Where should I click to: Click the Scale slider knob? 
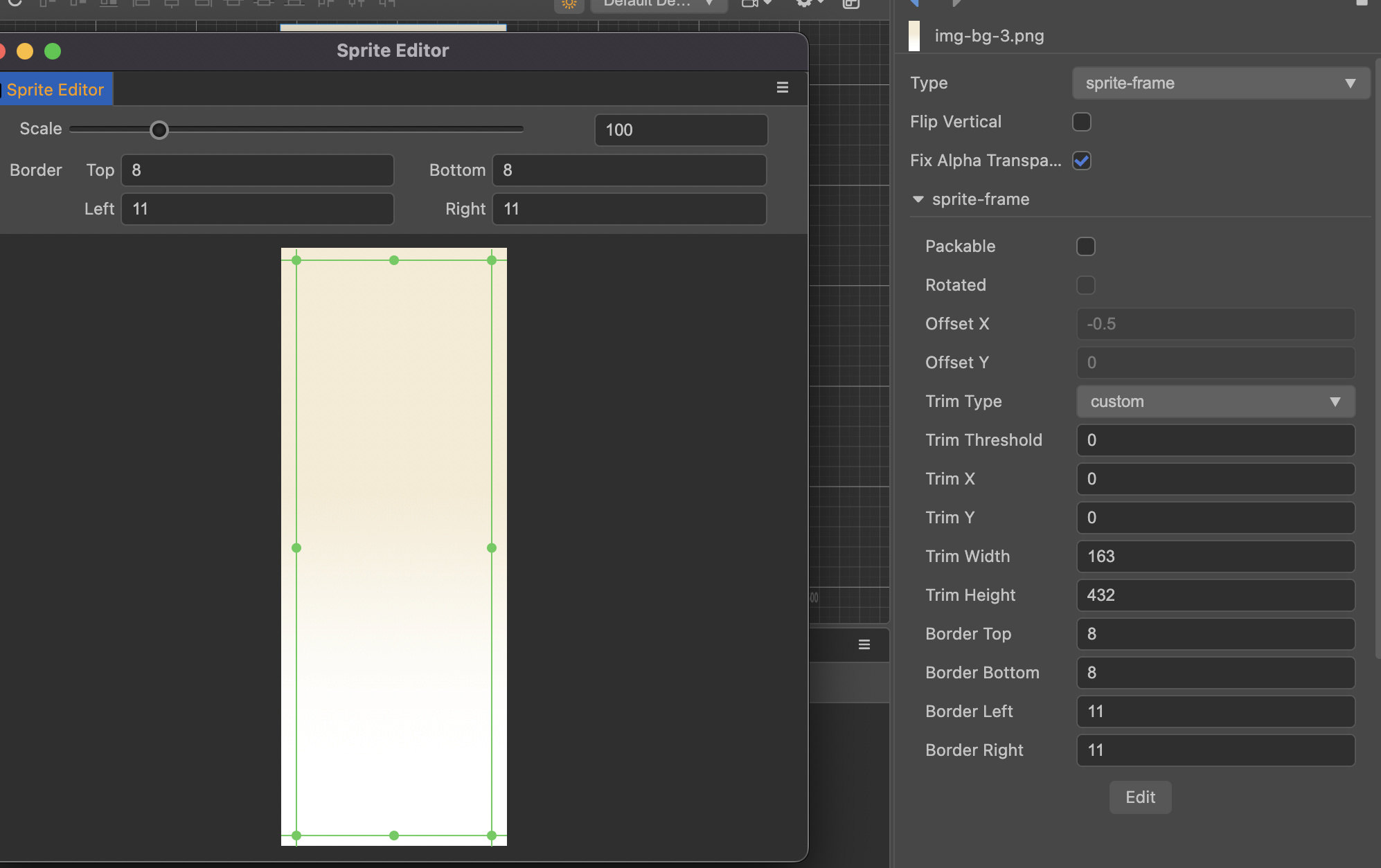point(159,129)
